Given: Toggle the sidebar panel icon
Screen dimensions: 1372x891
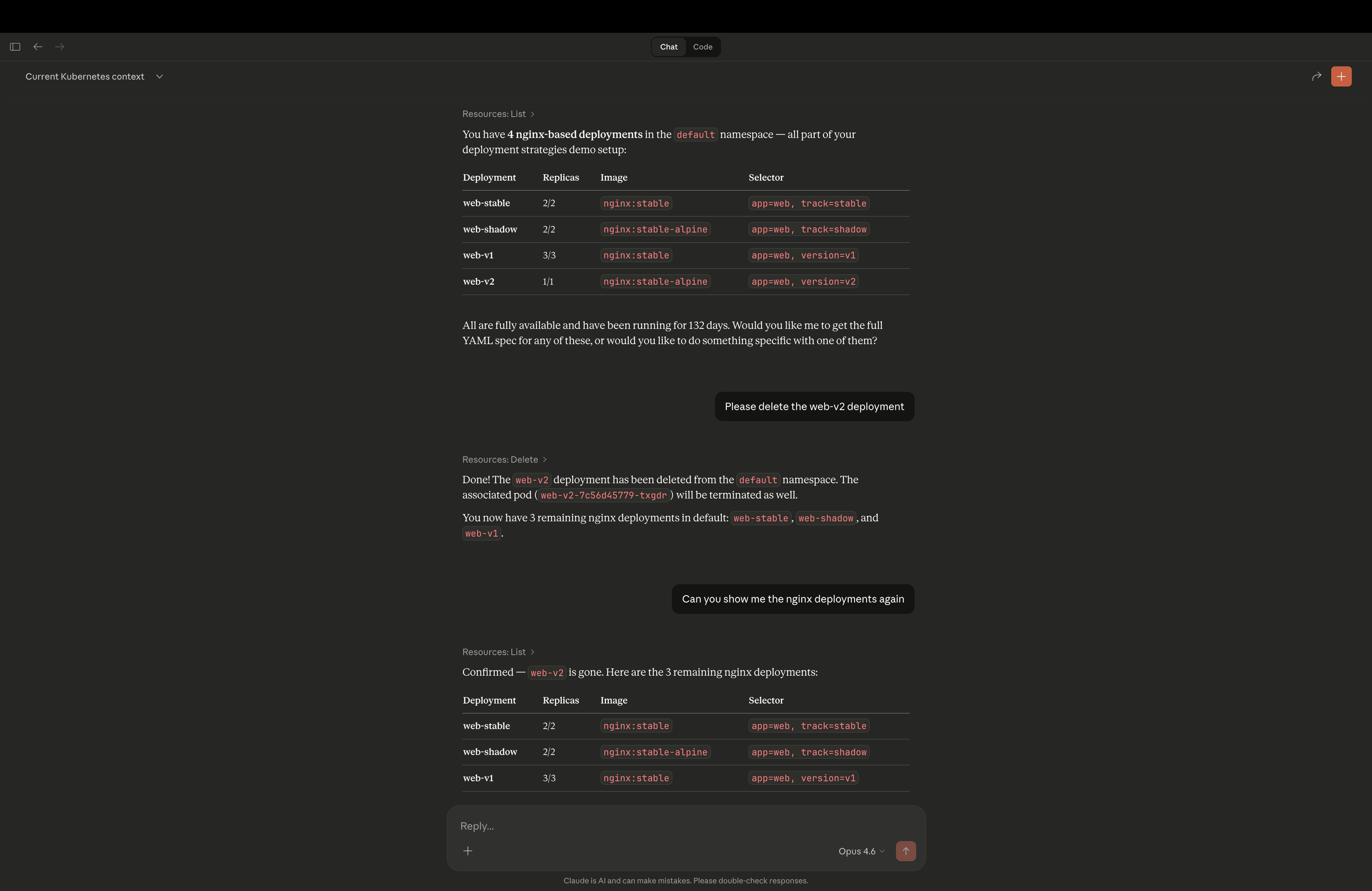Looking at the screenshot, I should (x=15, y=46).
